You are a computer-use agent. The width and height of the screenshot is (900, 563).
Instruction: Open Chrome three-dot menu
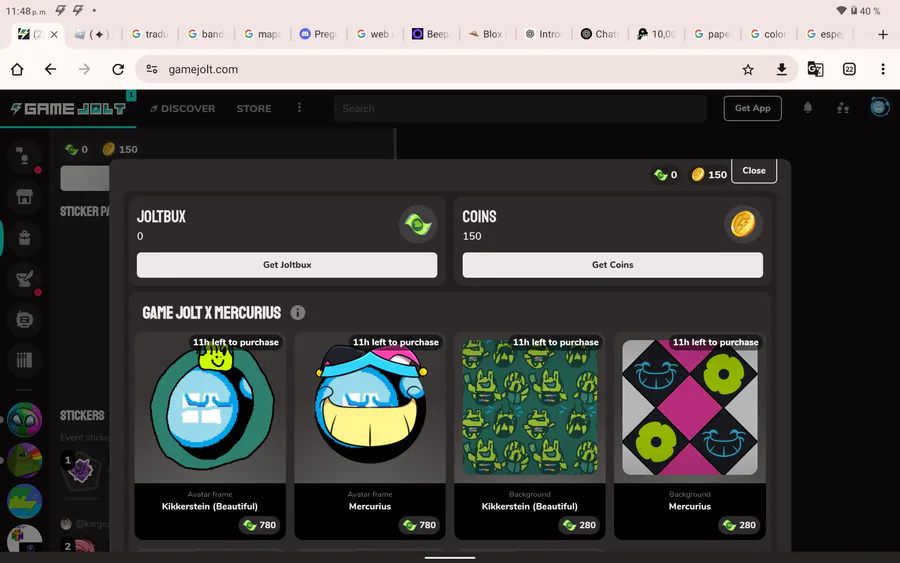[883, 69]
